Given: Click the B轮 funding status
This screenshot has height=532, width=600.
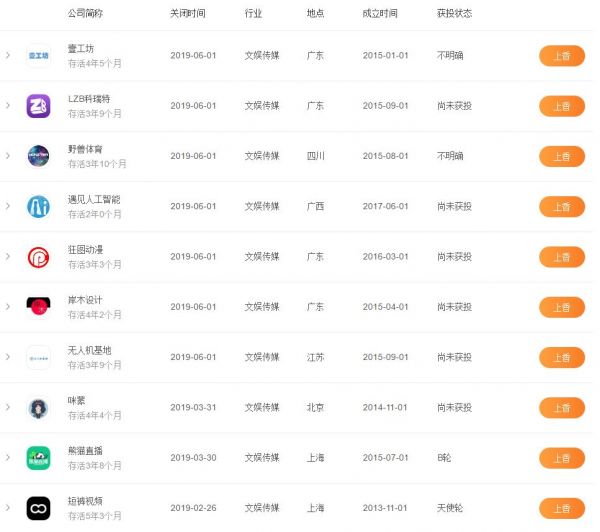Looking at the screenshot, I should click(444, 457).
